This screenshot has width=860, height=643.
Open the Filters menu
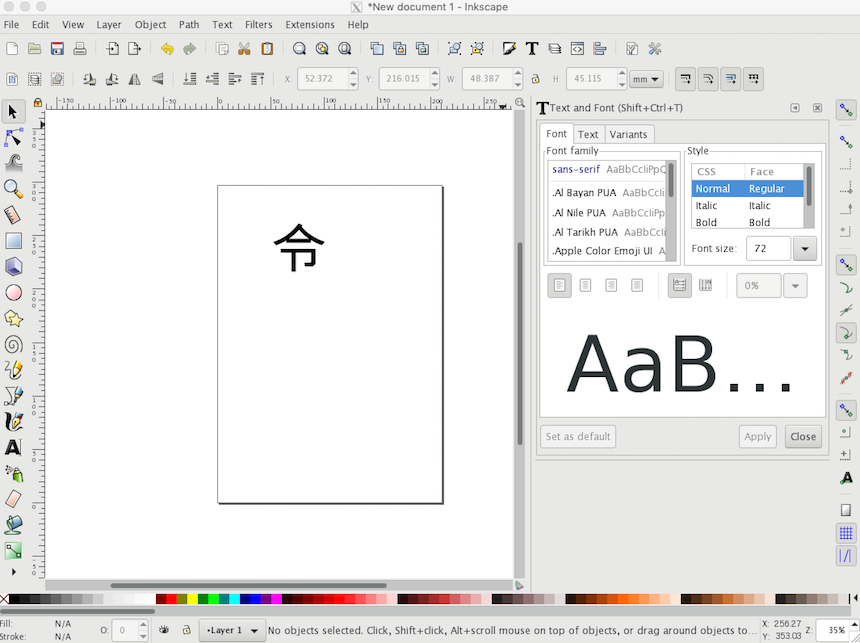[x=258, y=25]
